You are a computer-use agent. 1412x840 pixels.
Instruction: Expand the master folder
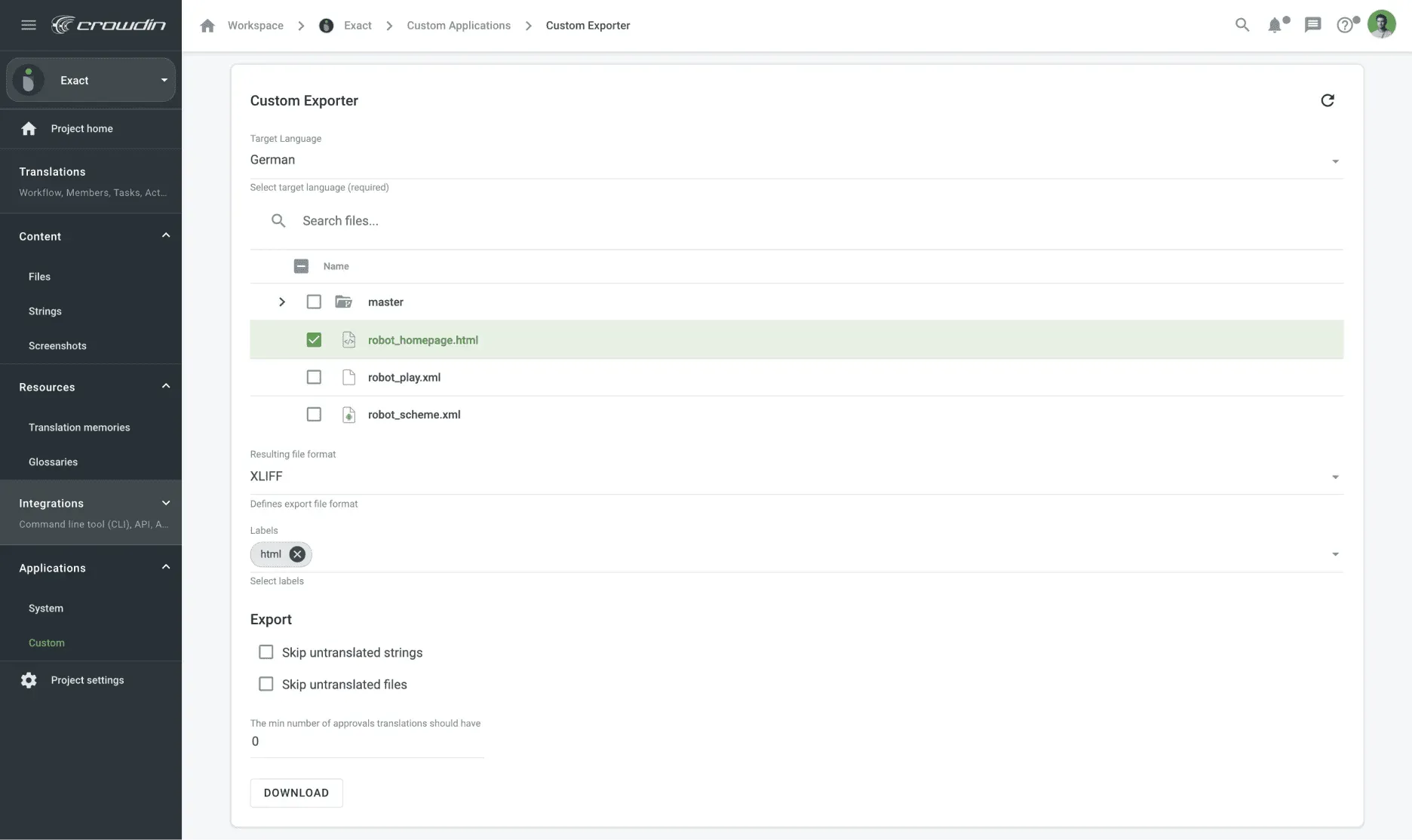coord(282,302)
